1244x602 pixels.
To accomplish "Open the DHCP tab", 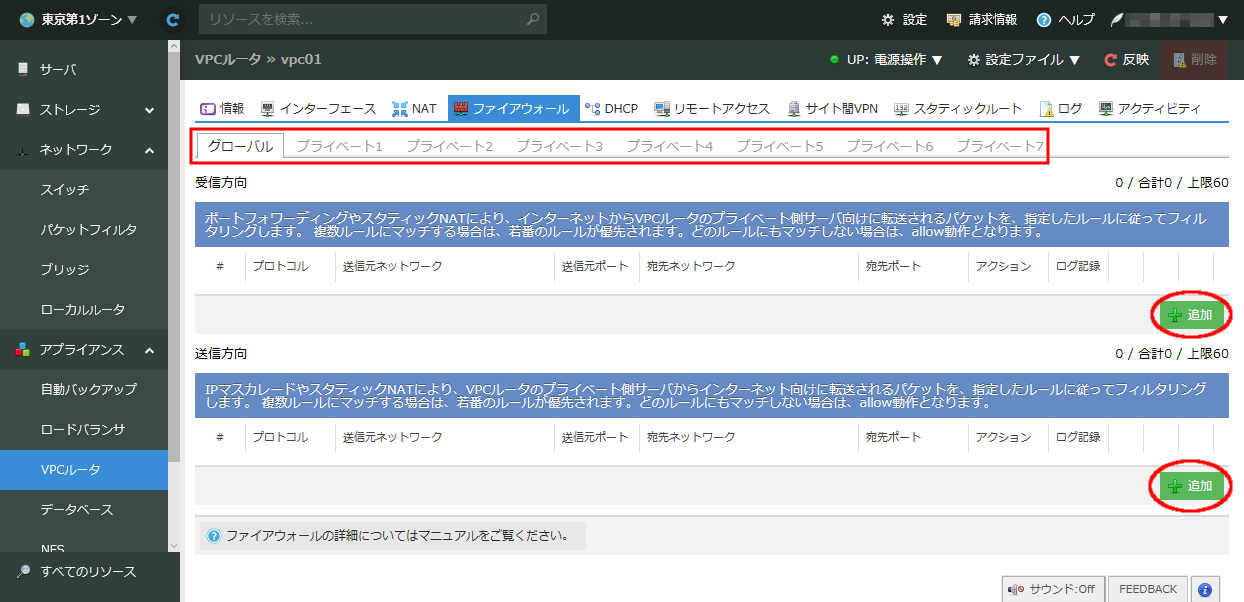I will pos(611,108).
